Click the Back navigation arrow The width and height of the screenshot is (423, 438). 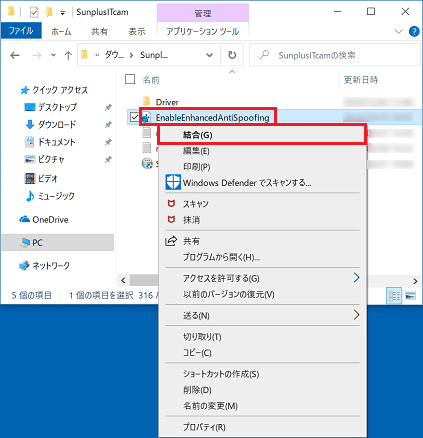pos(15,55)
